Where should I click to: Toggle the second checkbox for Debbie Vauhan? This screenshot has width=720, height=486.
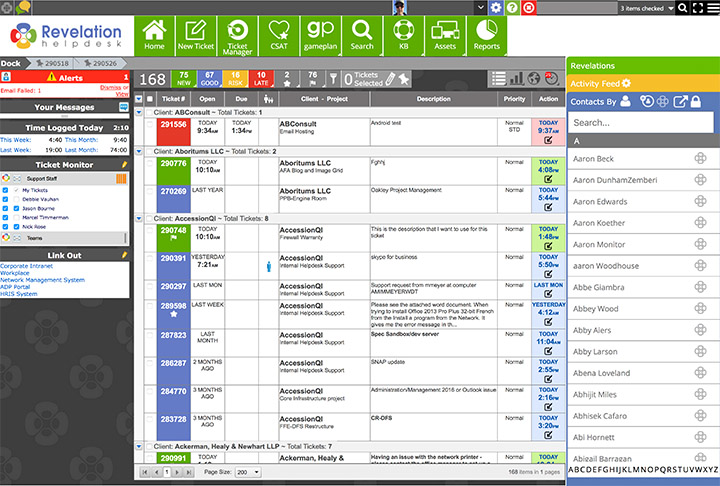(17, 199)
